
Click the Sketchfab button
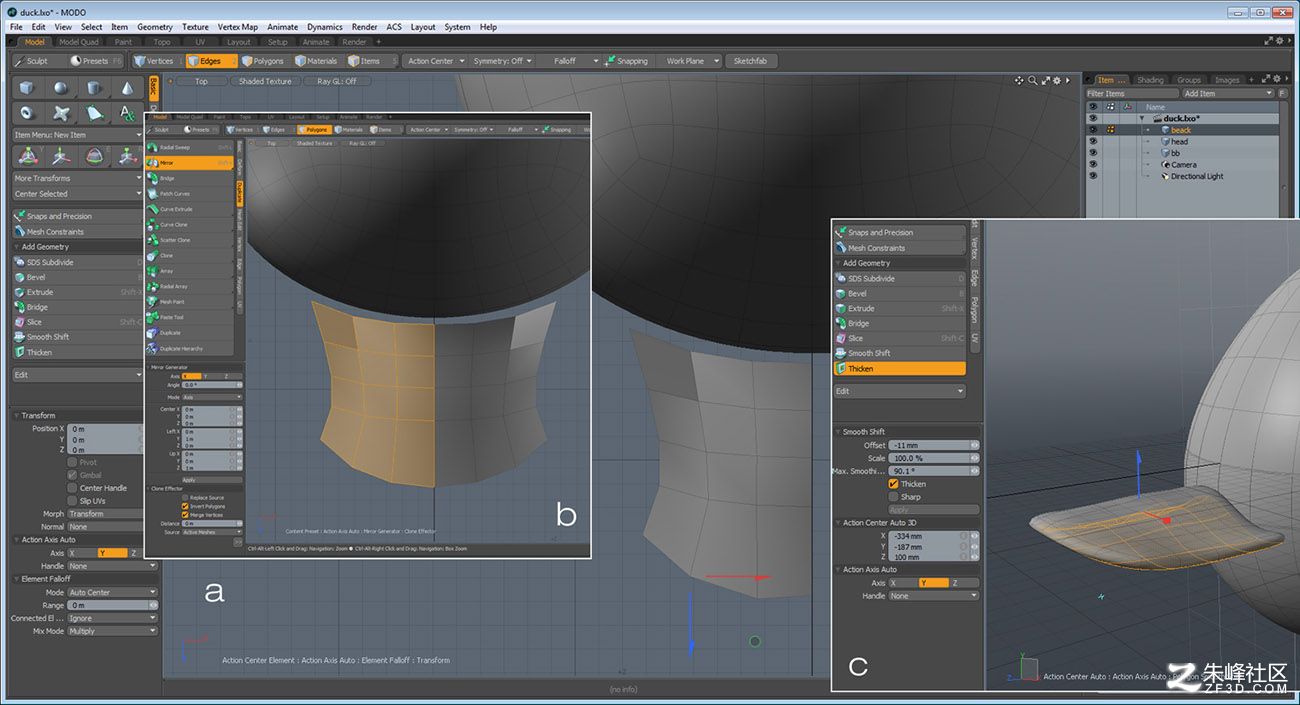click(x=751, y=61)
